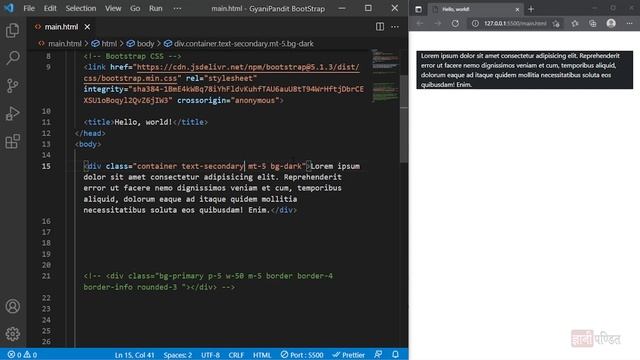Open notifications bell in status bar
This screenshot has height=360, width=640.
point(395,355)
